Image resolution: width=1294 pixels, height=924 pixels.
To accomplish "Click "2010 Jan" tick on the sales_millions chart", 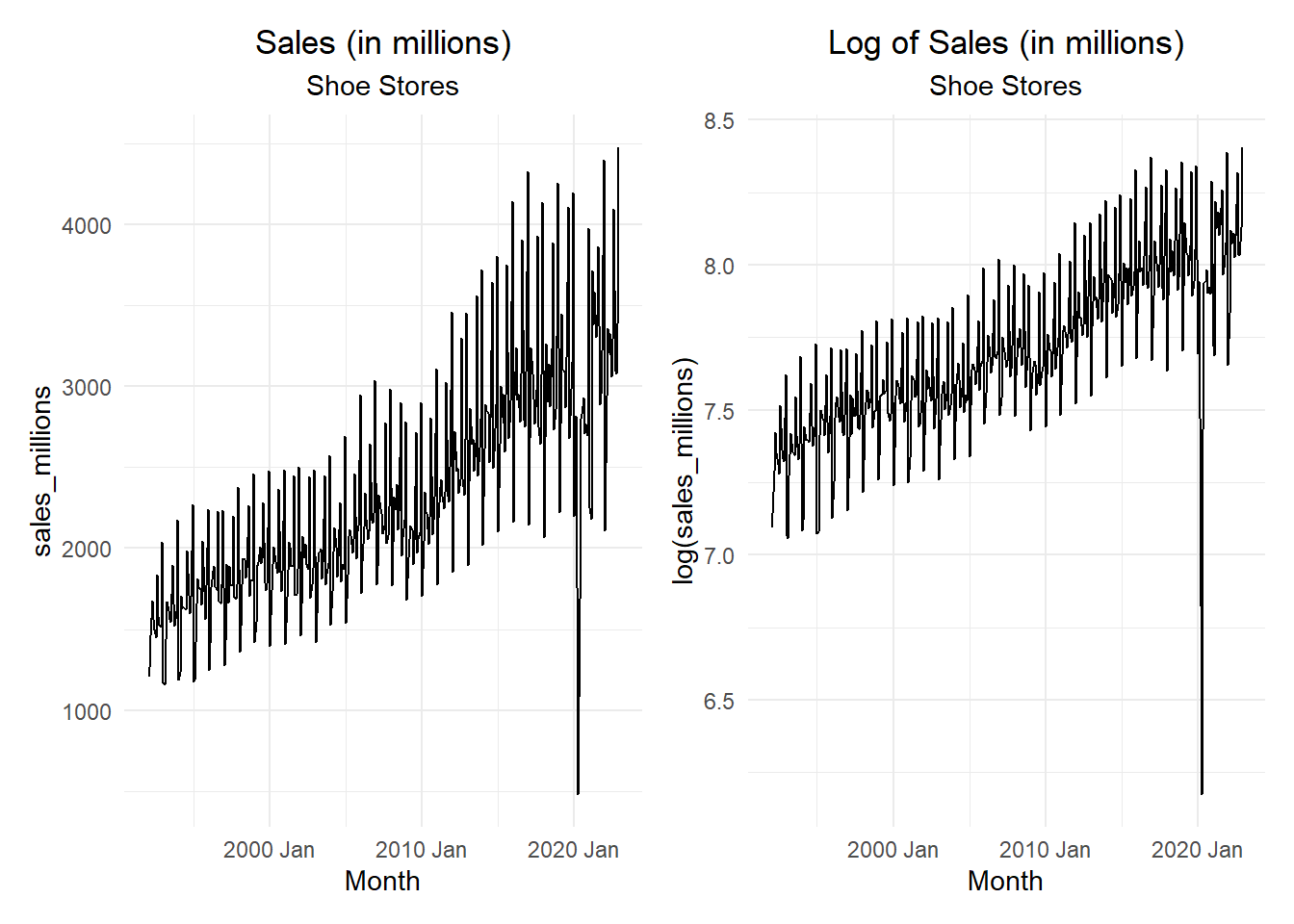I will point(421,850).
